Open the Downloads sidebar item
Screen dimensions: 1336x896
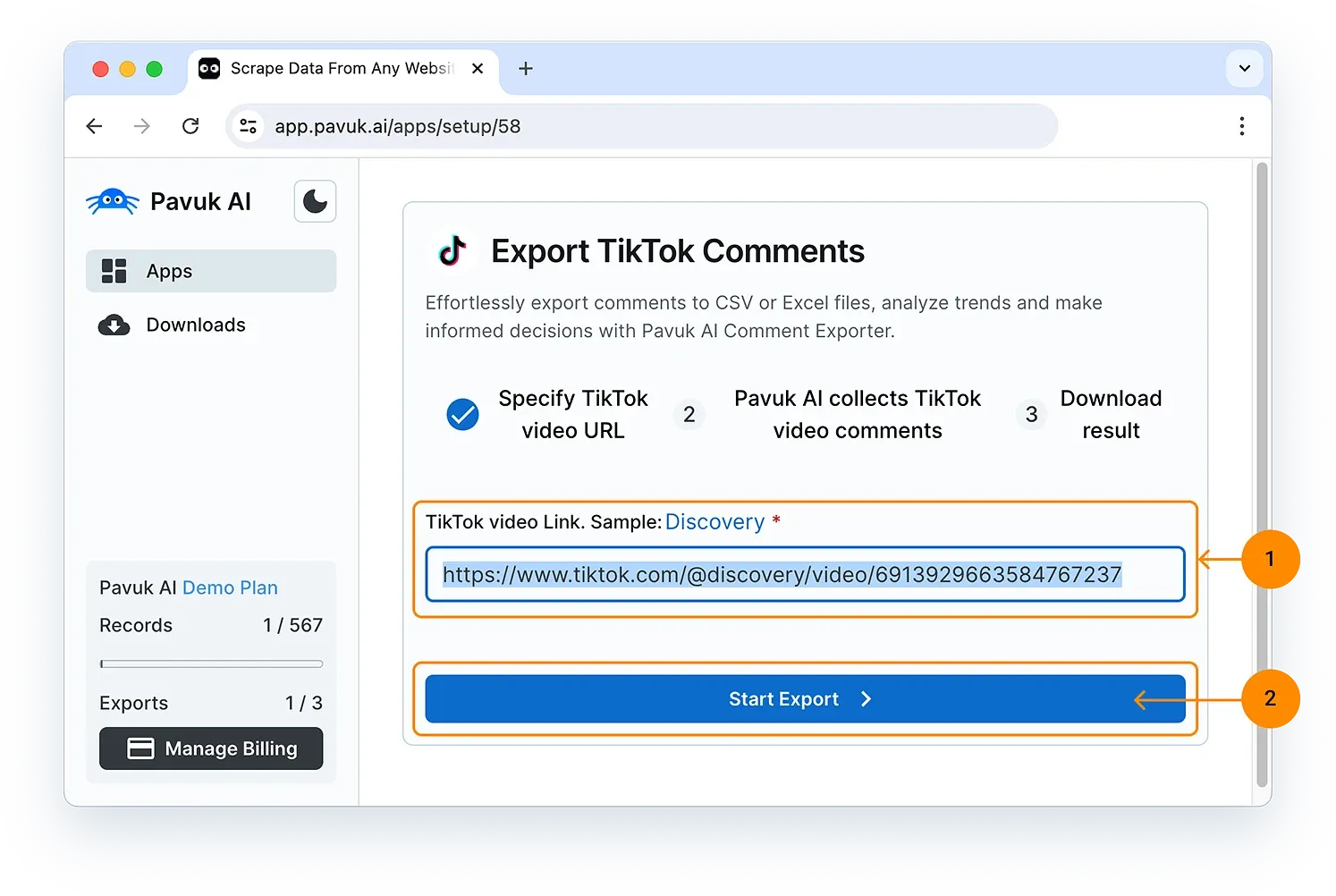coord(211,325)
